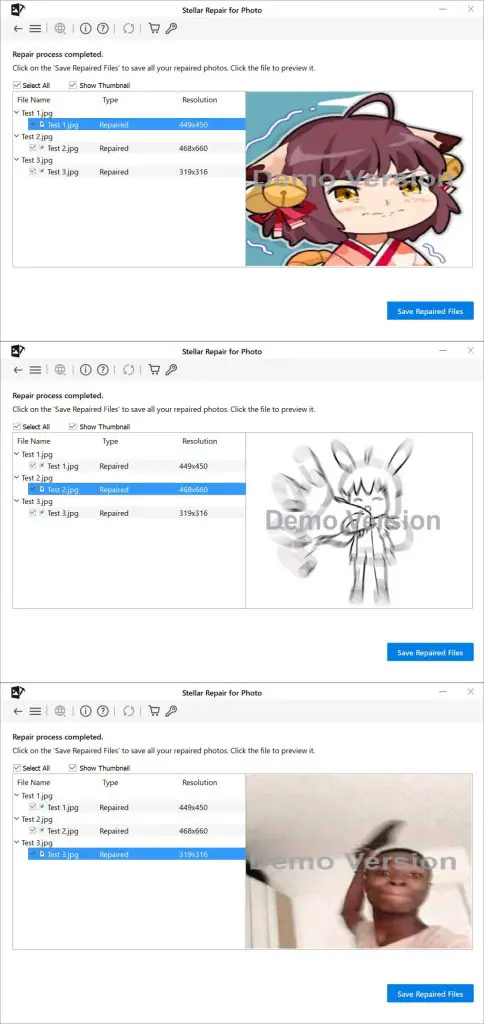Click update refresh icon in Test 3.jpg preview window
The width and height of the screenshot is (484, 1024).
tap(129, 711)
